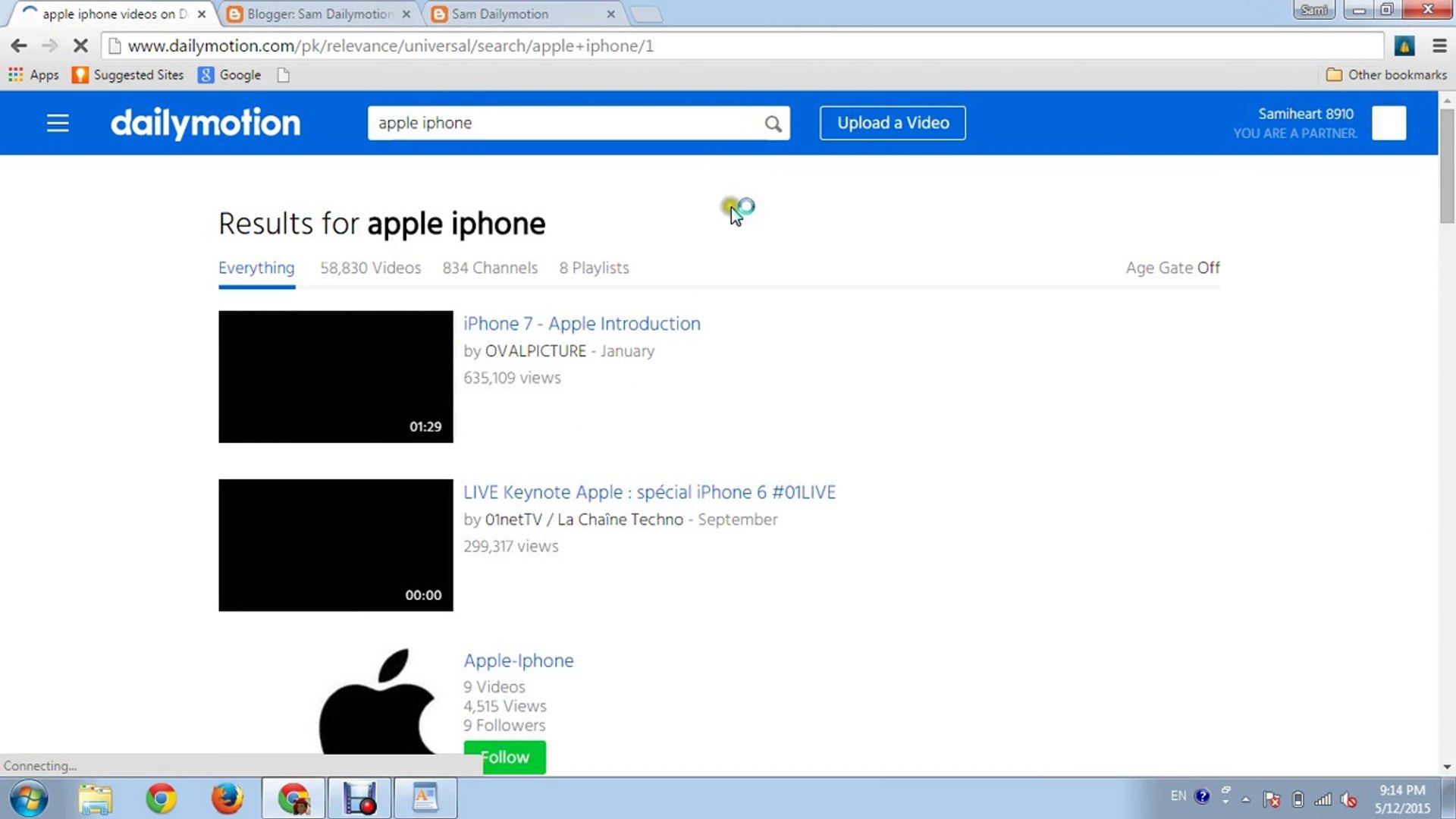The image size is (1456, 819).
Task: Open iPhone 7 - Apple Introduction link
Action: click(x=582, y=324)
